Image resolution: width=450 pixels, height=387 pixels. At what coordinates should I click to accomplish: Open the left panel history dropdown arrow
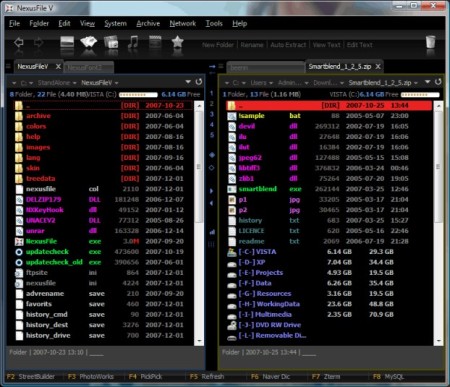[188, 82]
